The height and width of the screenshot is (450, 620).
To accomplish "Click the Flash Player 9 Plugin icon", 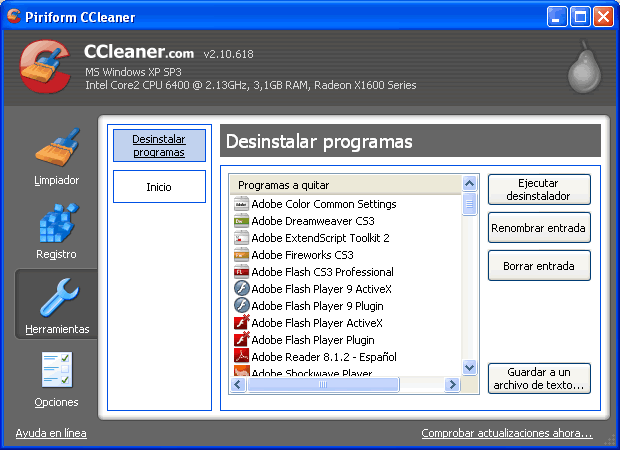I will [x=241, y=306].
